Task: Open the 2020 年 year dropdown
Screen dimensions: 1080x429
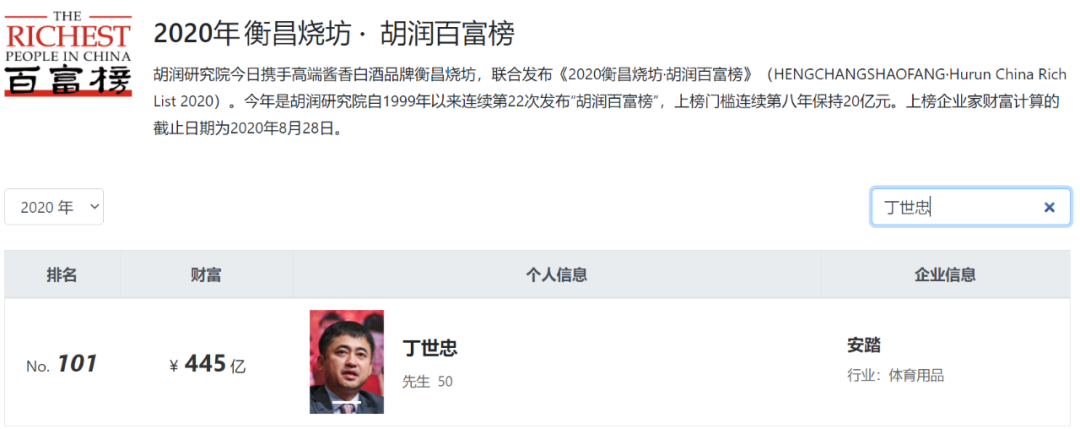Action: [54, 207]
